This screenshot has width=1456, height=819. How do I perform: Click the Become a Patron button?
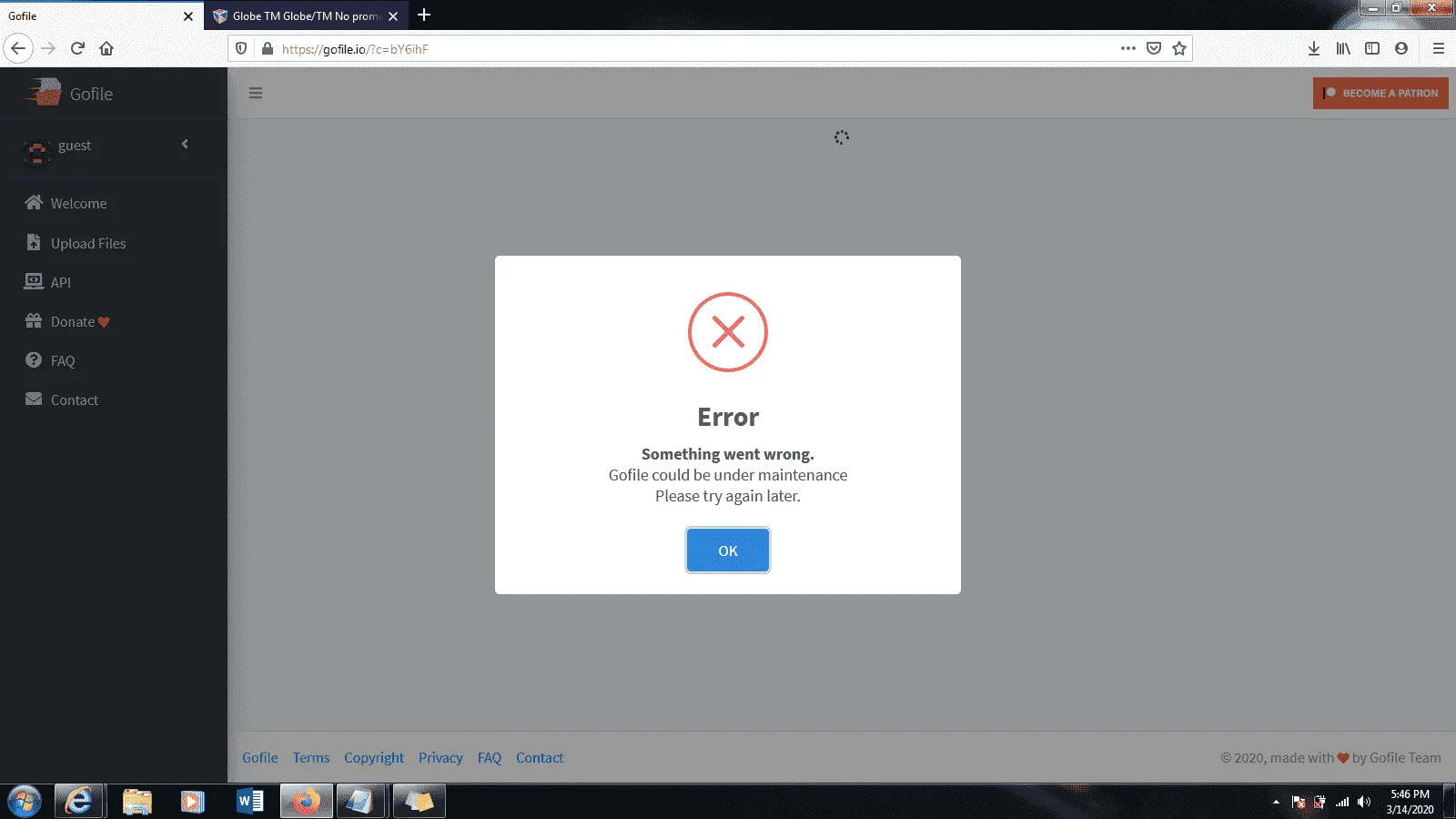1380,93
